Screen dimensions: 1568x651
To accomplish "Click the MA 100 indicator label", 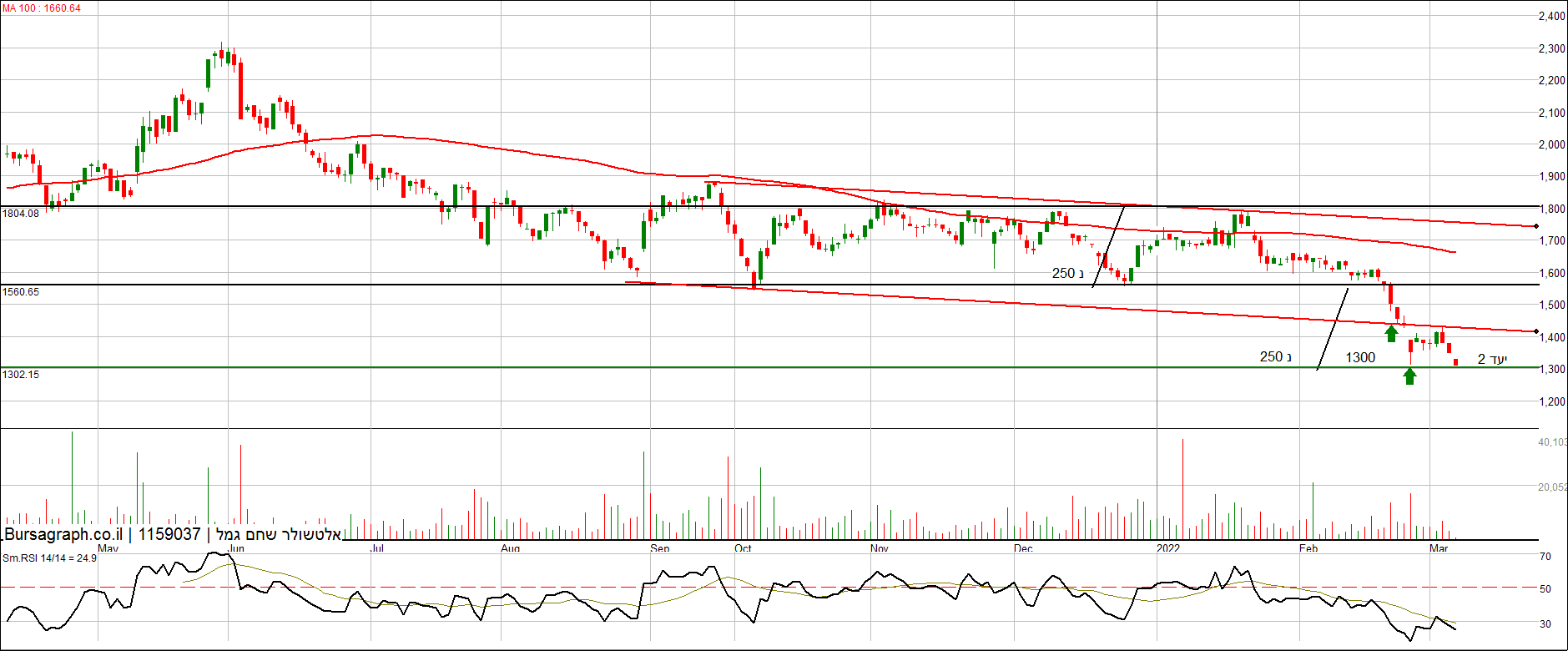I will click(x=42, y=8).
